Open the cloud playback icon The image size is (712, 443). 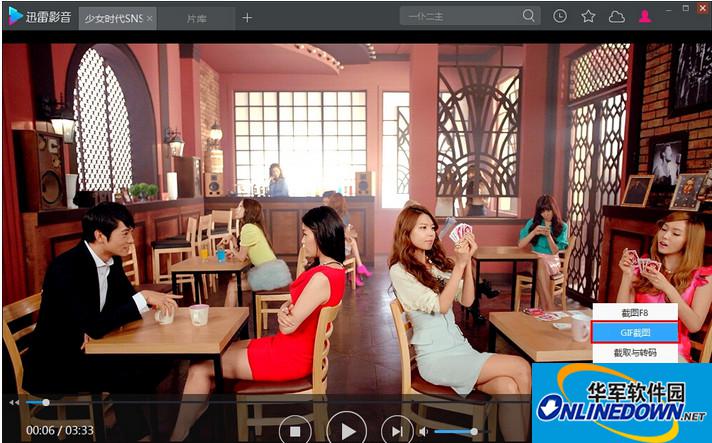616,16
